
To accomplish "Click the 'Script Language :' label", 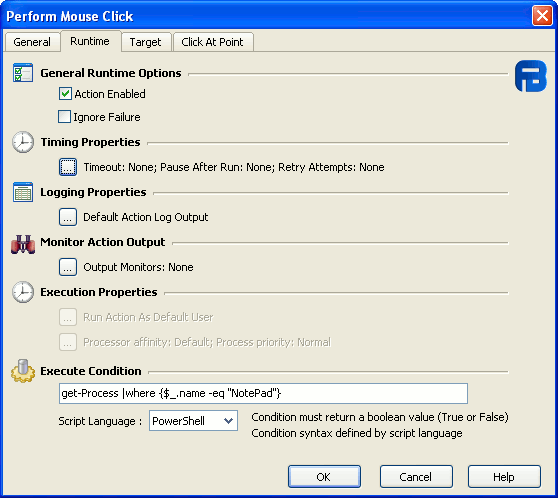I will point(100,421).
